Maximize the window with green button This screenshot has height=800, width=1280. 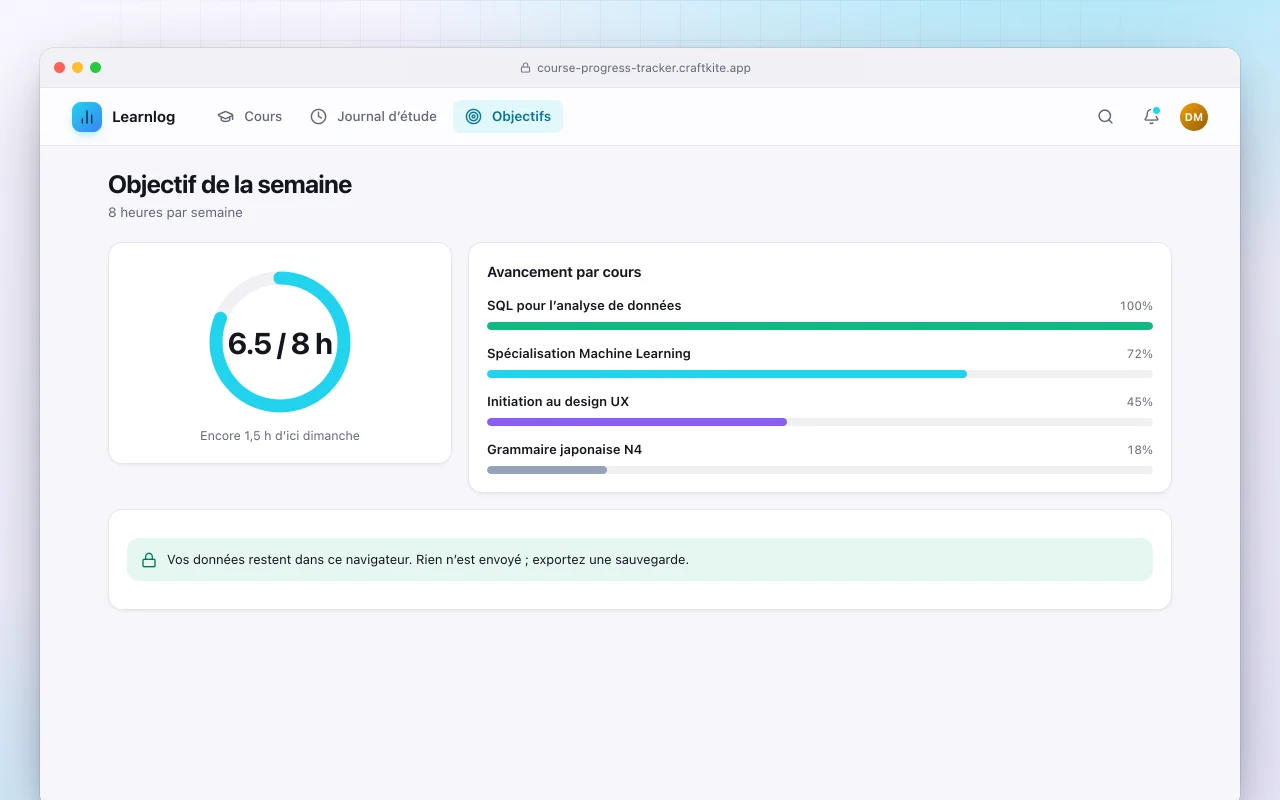[96, 68]
